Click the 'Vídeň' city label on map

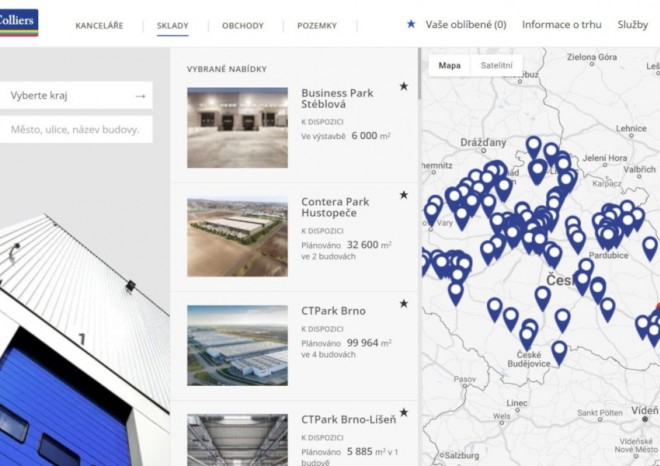[644, 410]
